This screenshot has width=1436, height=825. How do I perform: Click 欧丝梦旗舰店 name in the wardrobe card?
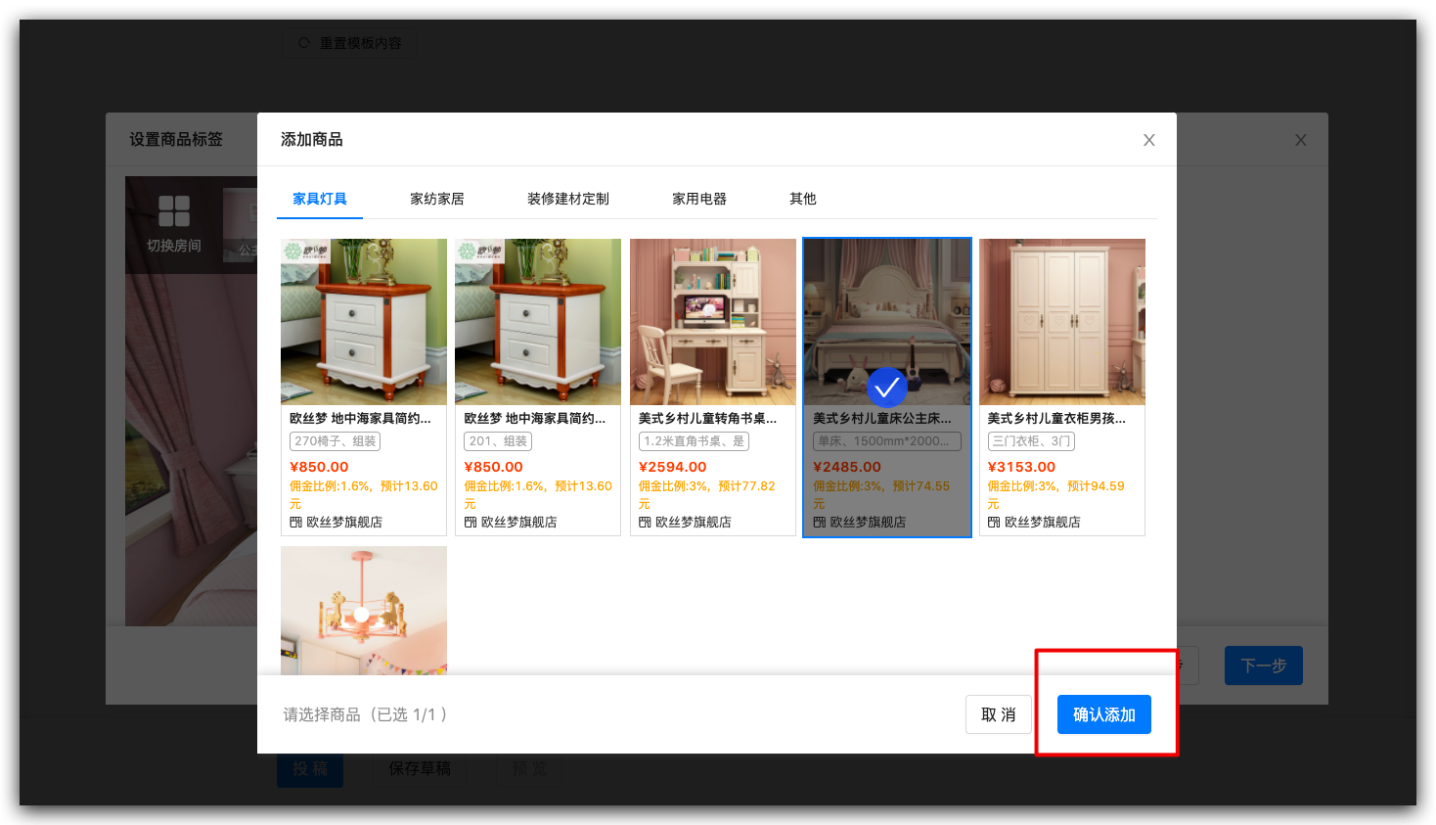(x=1042, y=522)
